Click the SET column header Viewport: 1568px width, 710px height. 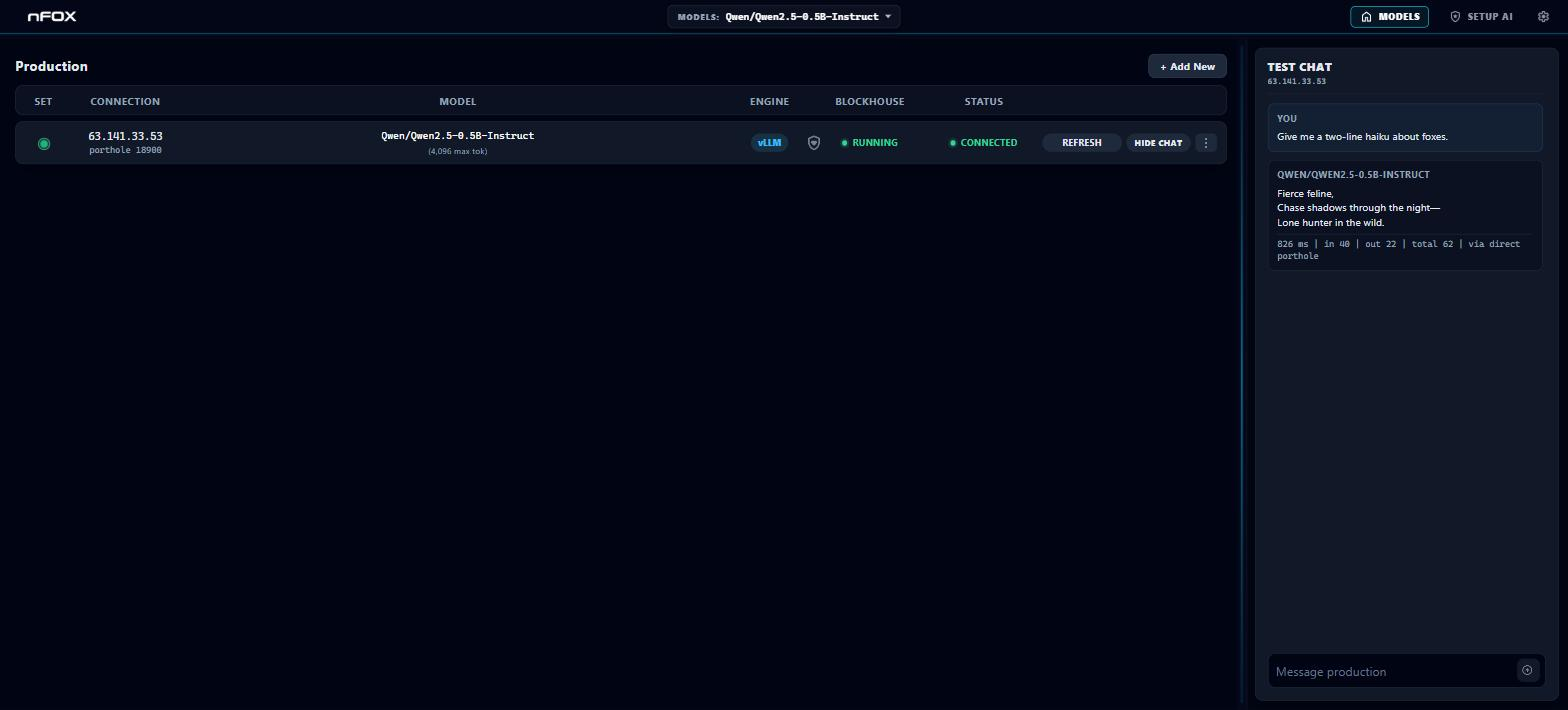click(x=43, y=102)
